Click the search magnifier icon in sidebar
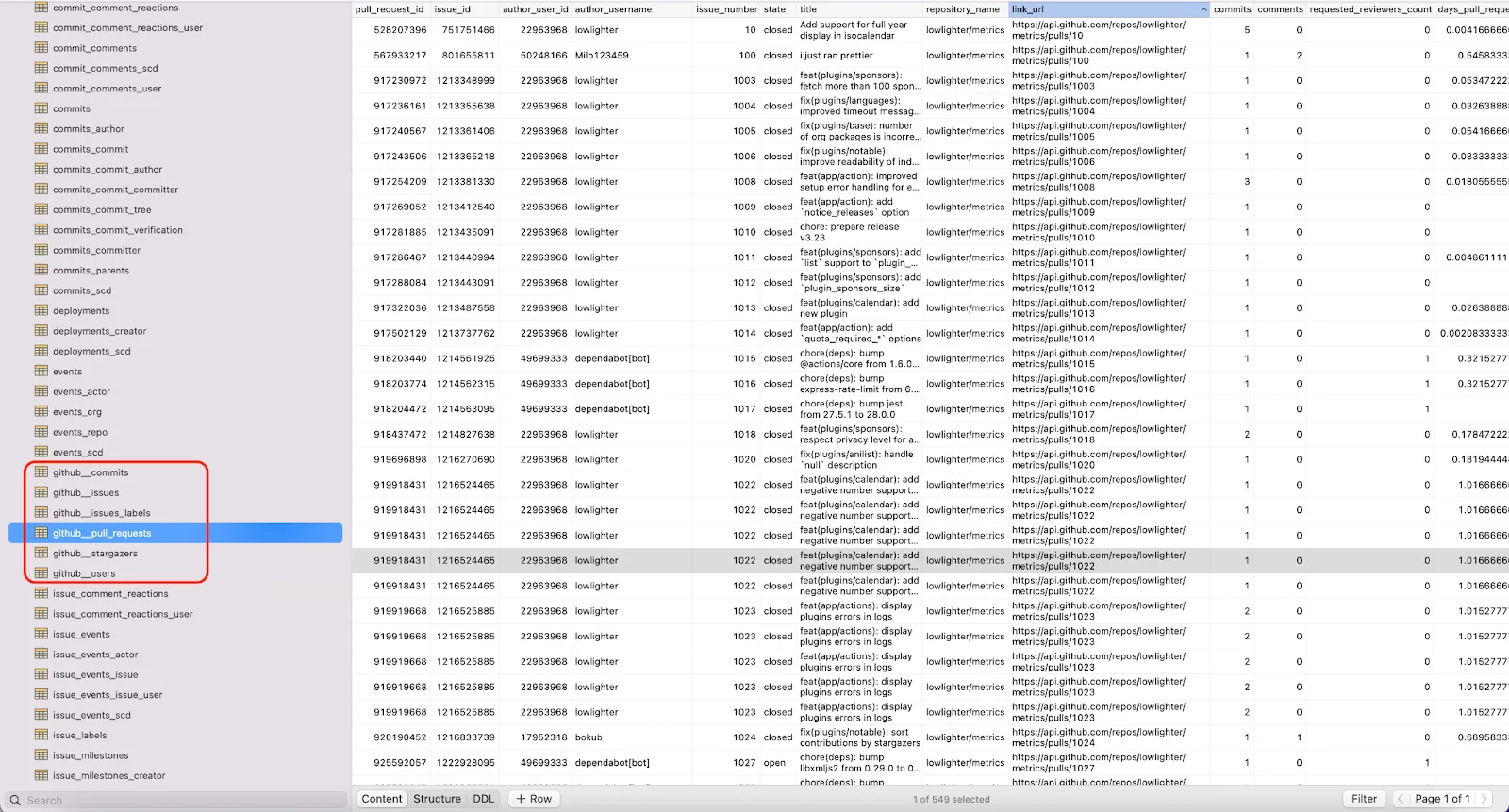 pyautogui.click(x=15, y=800)
